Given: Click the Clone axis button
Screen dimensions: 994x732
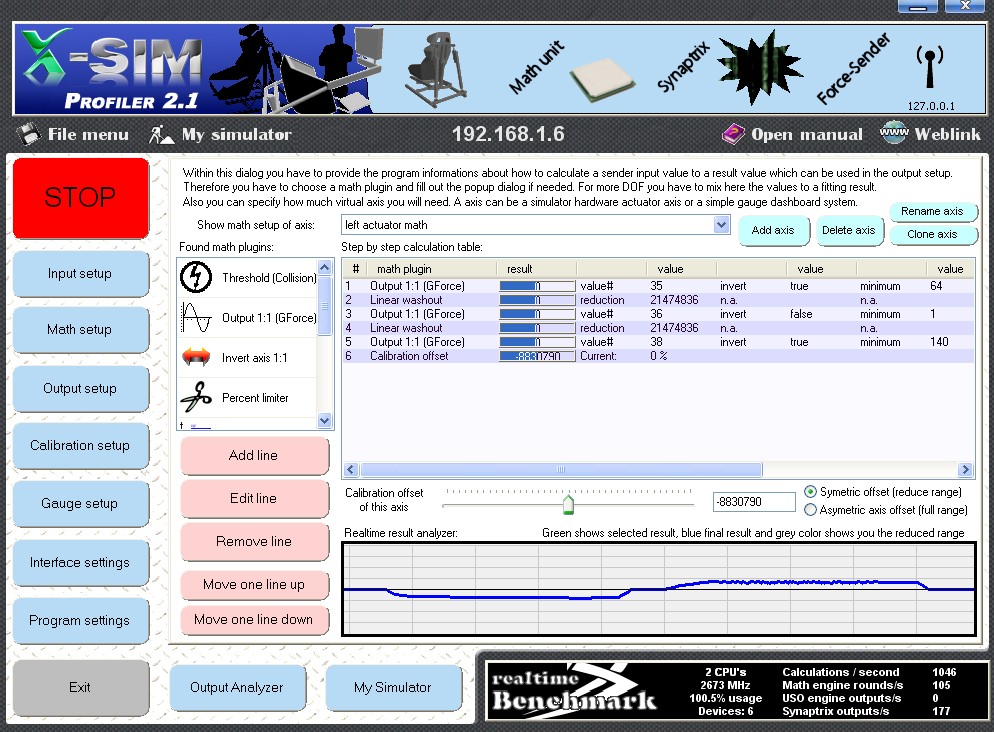Looking at the screenshot, I should pyautogui.click(x=933, y=234).
